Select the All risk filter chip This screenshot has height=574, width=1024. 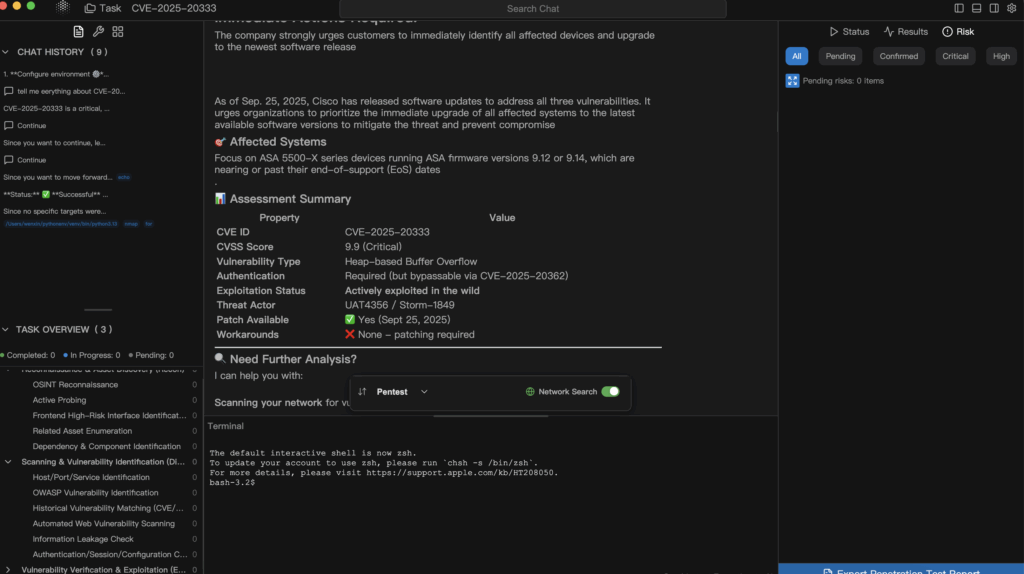pos(796,56)
